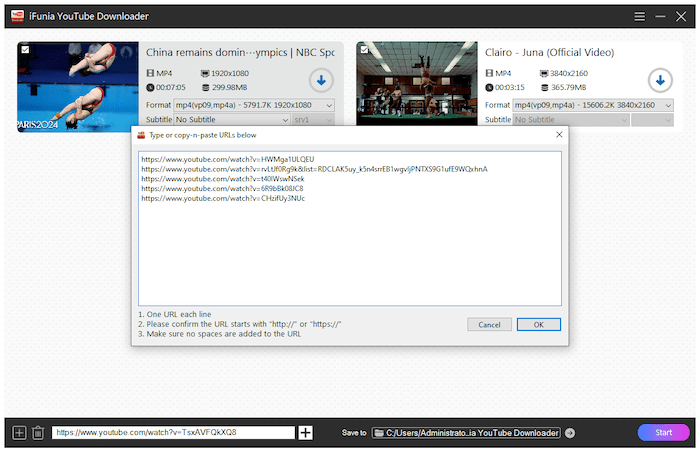Close the URL paste dialog
The height and width of the screenshot is (454, 700).
point(558,134)
